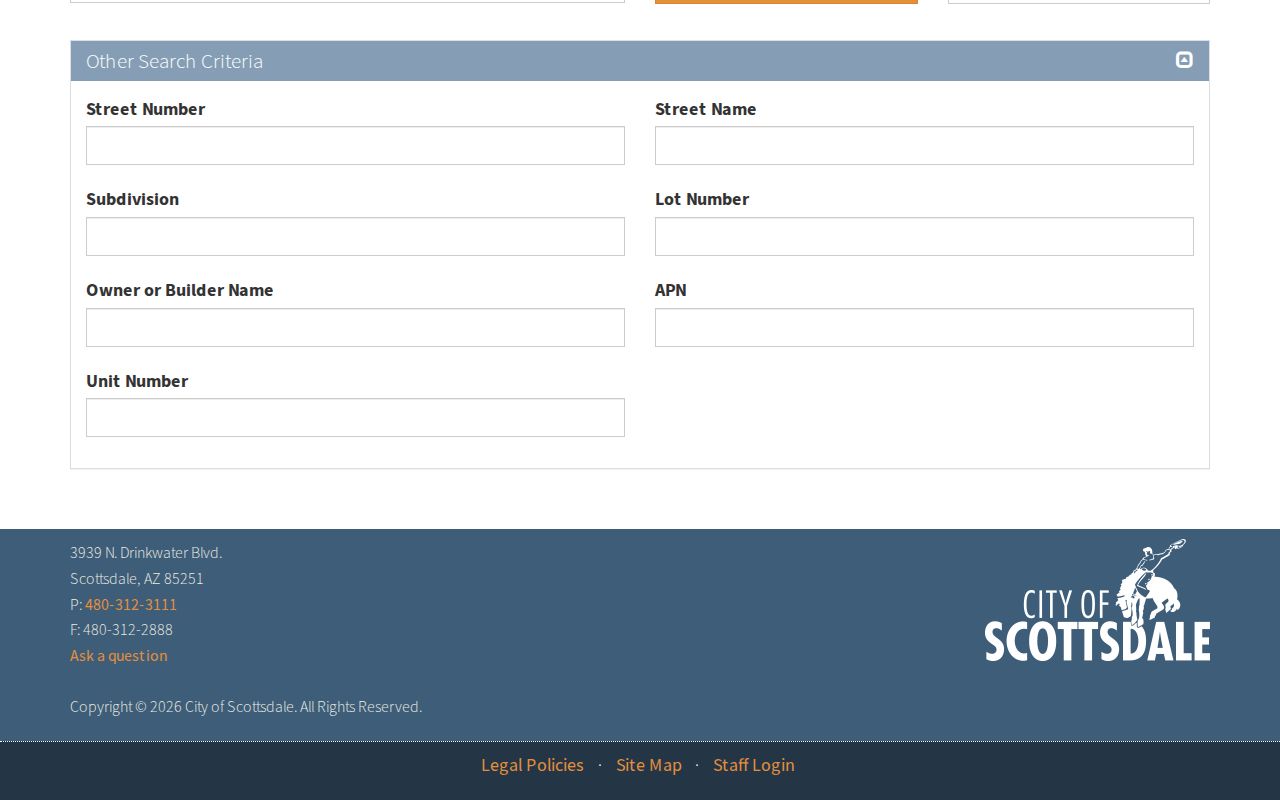This screenshot has height=800, width=1280.
Task: Click the fax number text 480-312-2888
Action: (x=128, y=630)
